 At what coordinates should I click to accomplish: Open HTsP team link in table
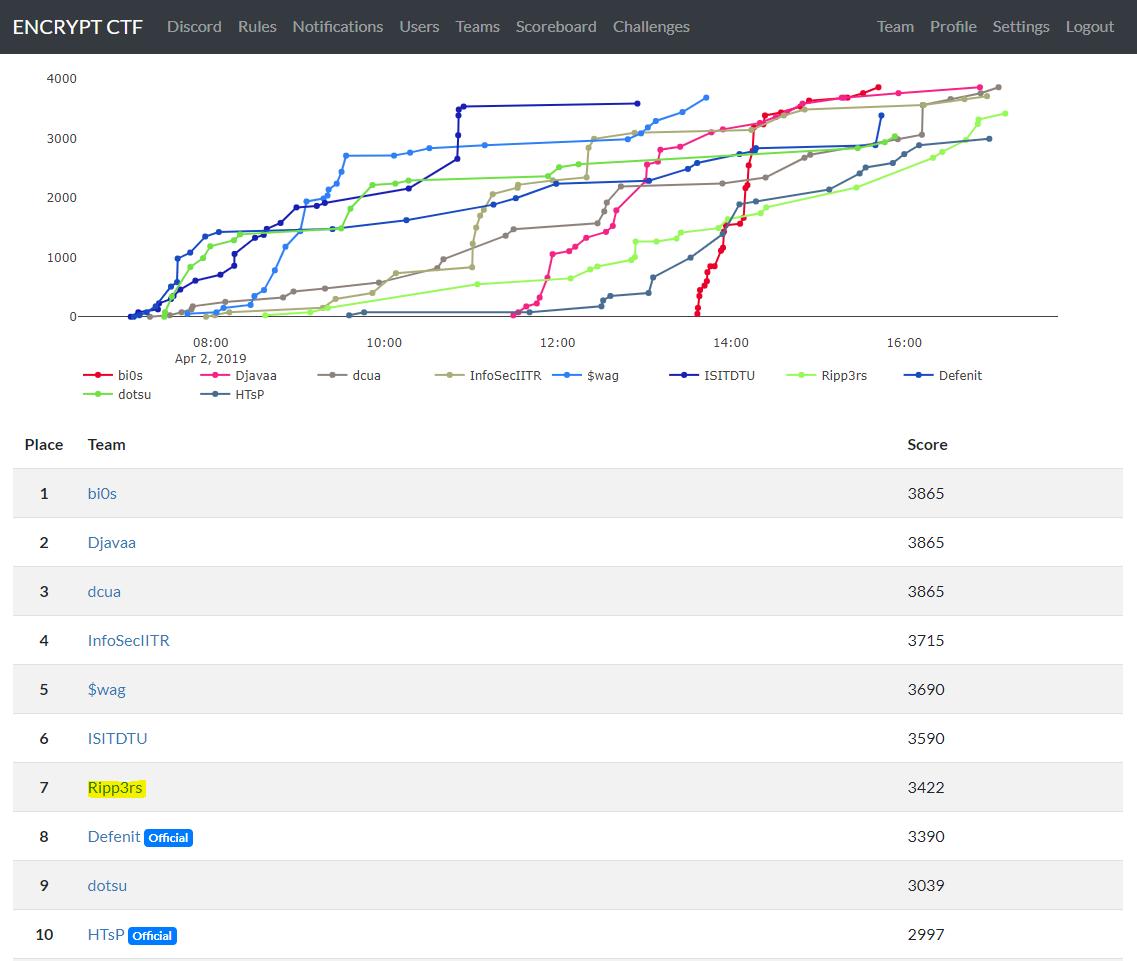pyautogui.click(x=106, y=934)
